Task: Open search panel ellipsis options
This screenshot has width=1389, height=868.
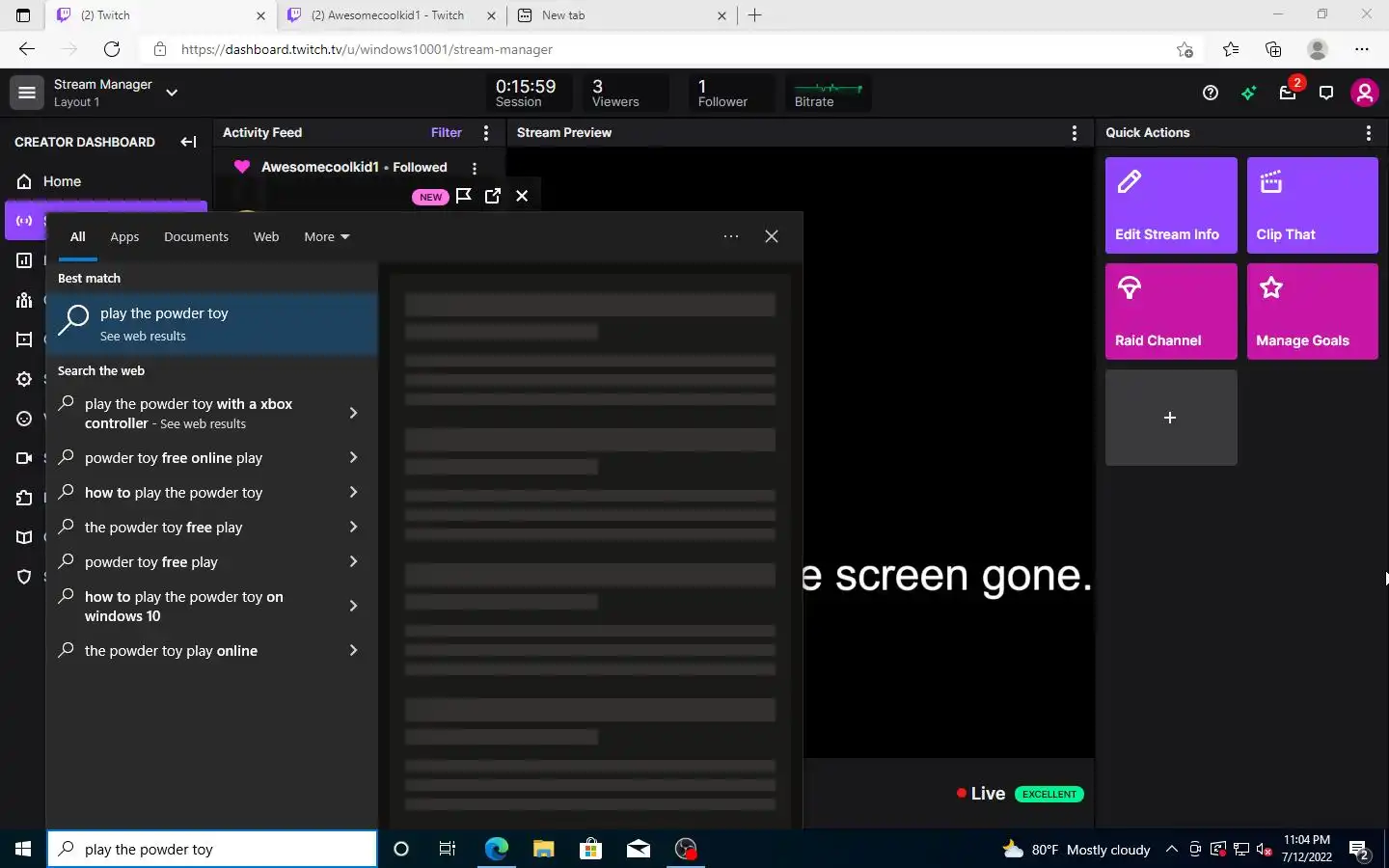Action: point(731,236)
